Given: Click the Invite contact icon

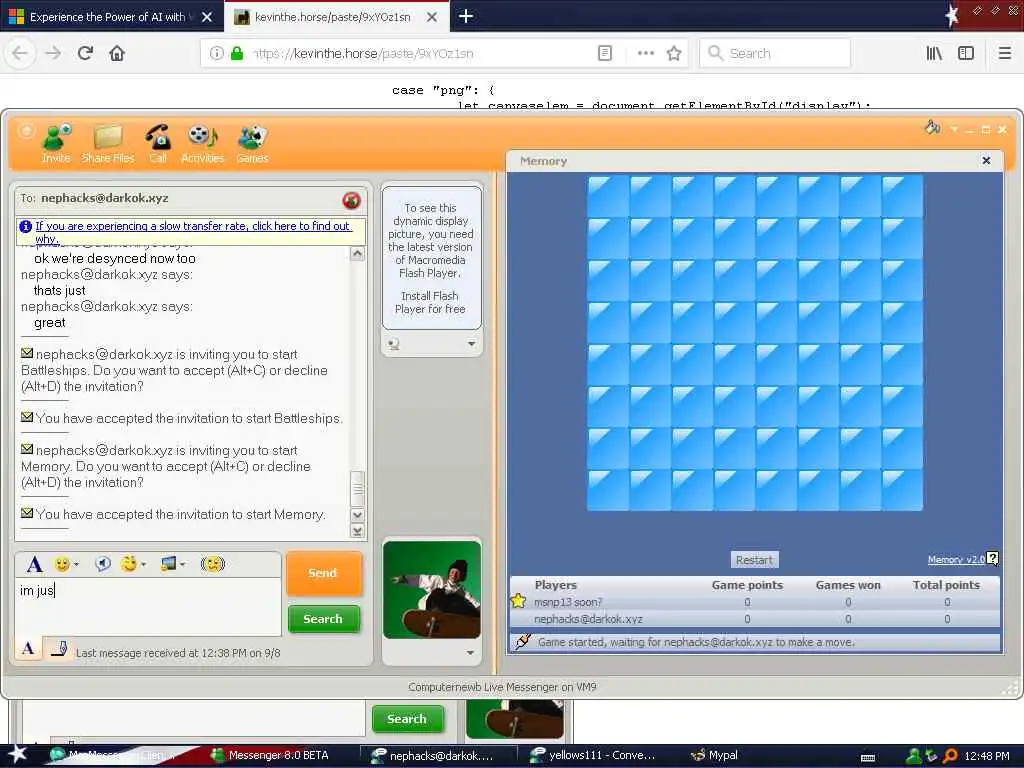Looking at the screenshot, I should 56,144.
